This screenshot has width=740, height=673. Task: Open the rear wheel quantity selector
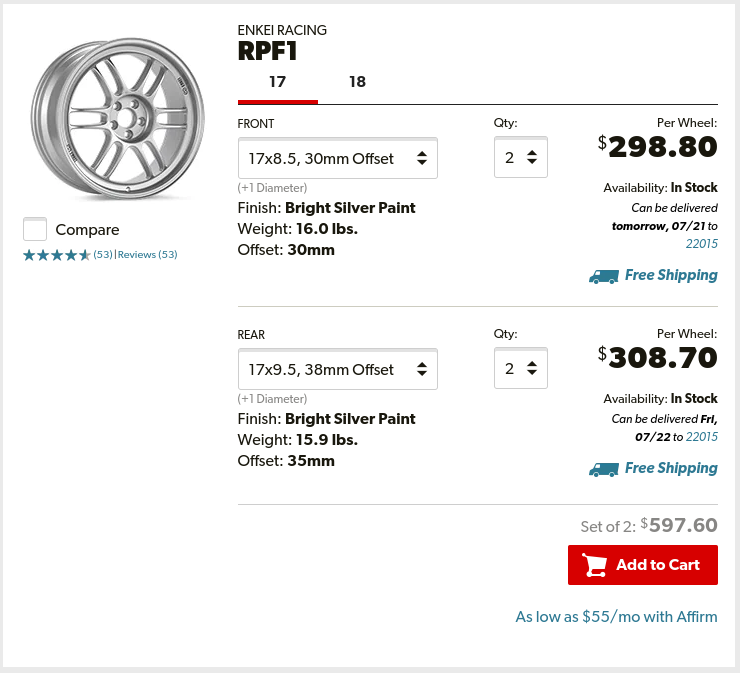click(521, 368)
